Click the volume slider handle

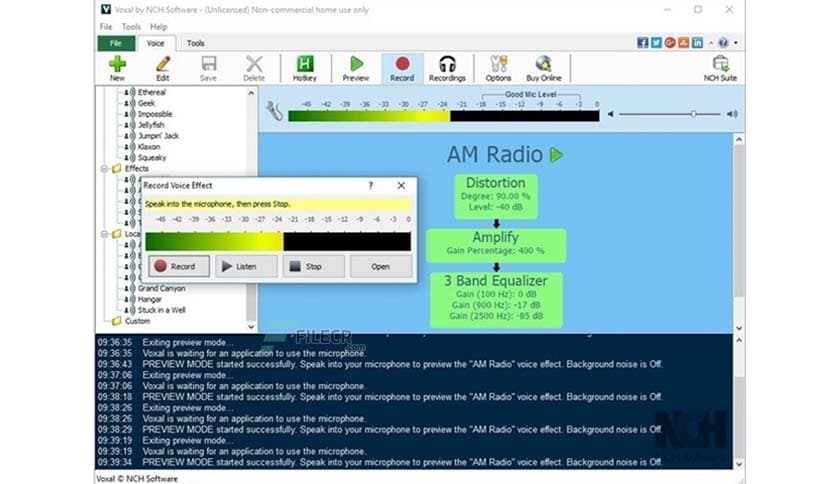point(694,114)
